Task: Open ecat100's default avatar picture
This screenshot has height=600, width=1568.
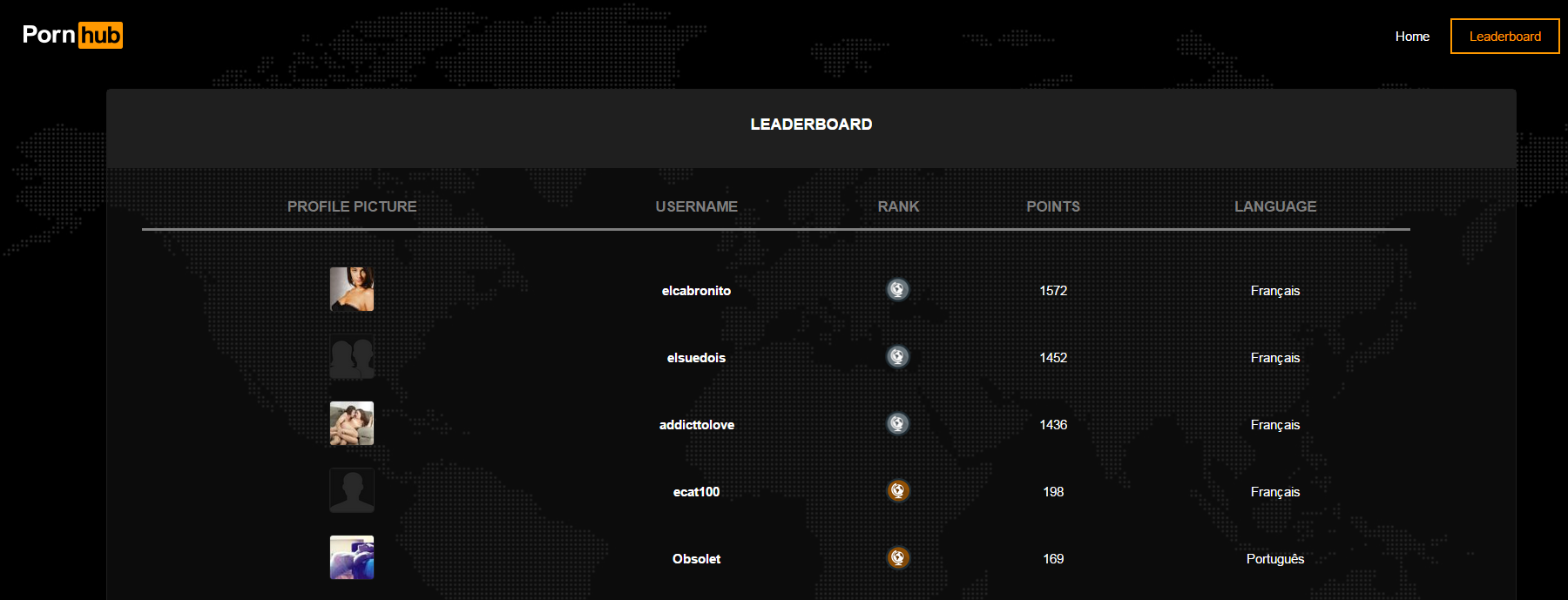Action: pyautogui.click(x=352, y=490)
